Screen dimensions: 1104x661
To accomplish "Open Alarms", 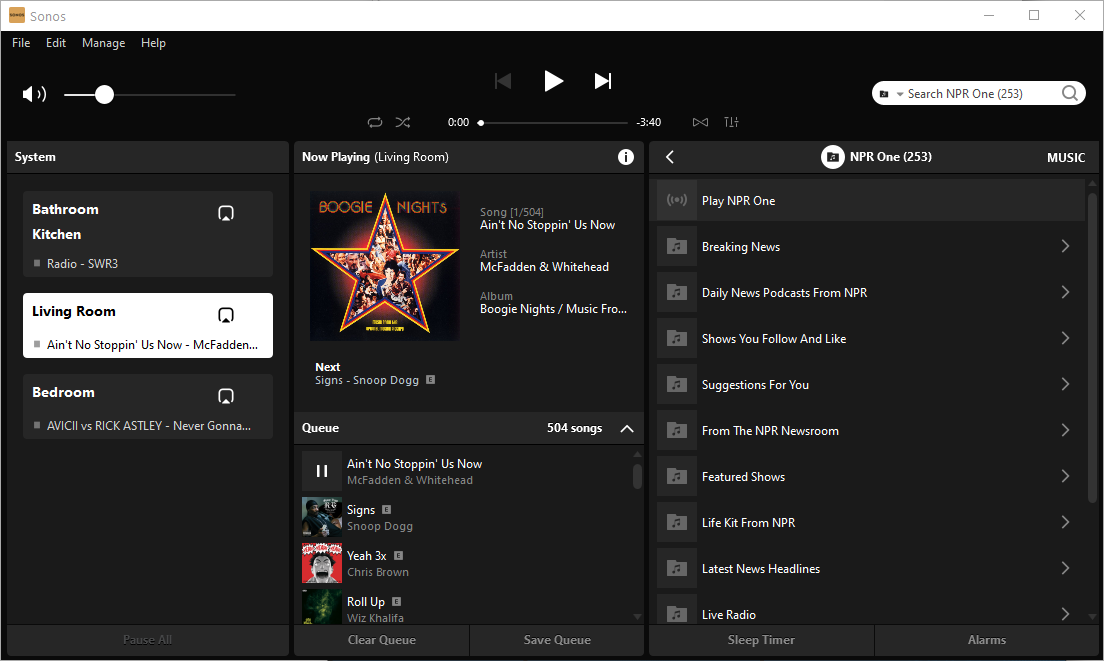I will [986, 640].
